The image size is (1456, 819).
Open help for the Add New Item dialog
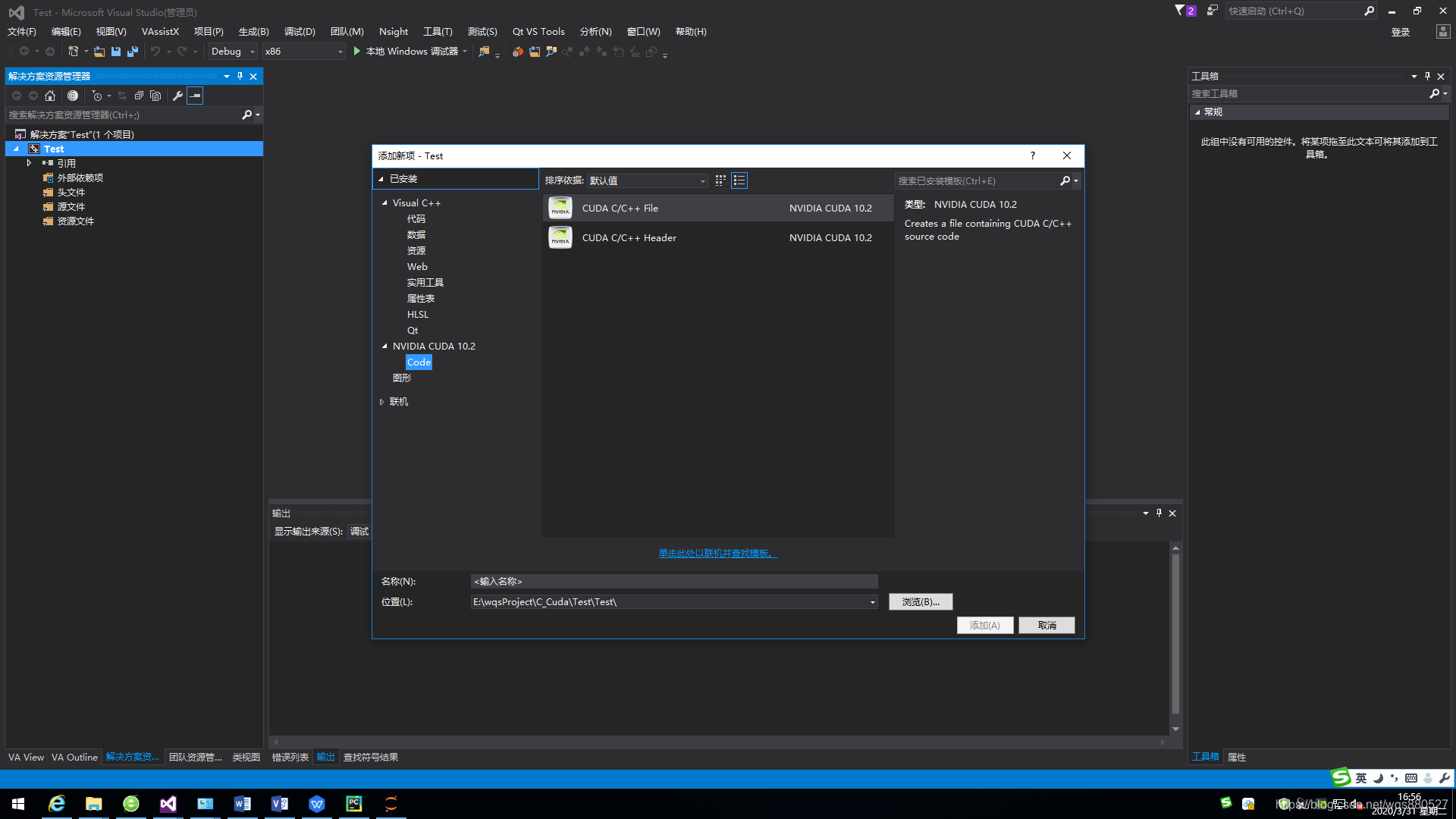(x=1032, y=155)
